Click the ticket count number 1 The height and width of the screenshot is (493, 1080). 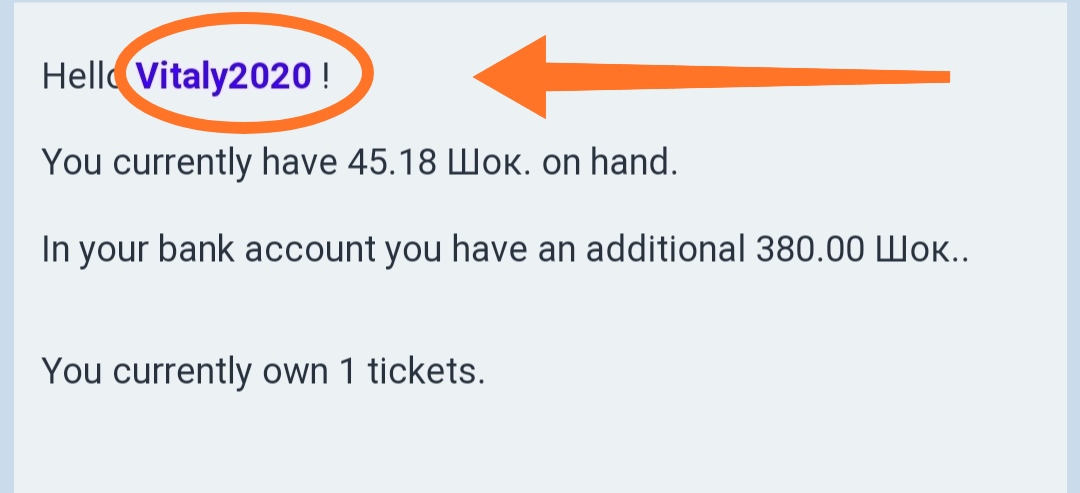click(x=348, y=371)
